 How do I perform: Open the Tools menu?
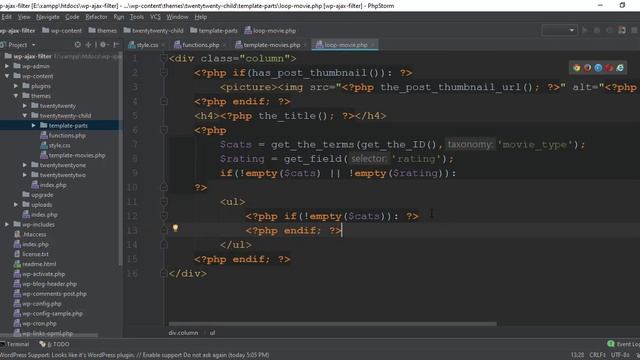click(x=137, y=17)
